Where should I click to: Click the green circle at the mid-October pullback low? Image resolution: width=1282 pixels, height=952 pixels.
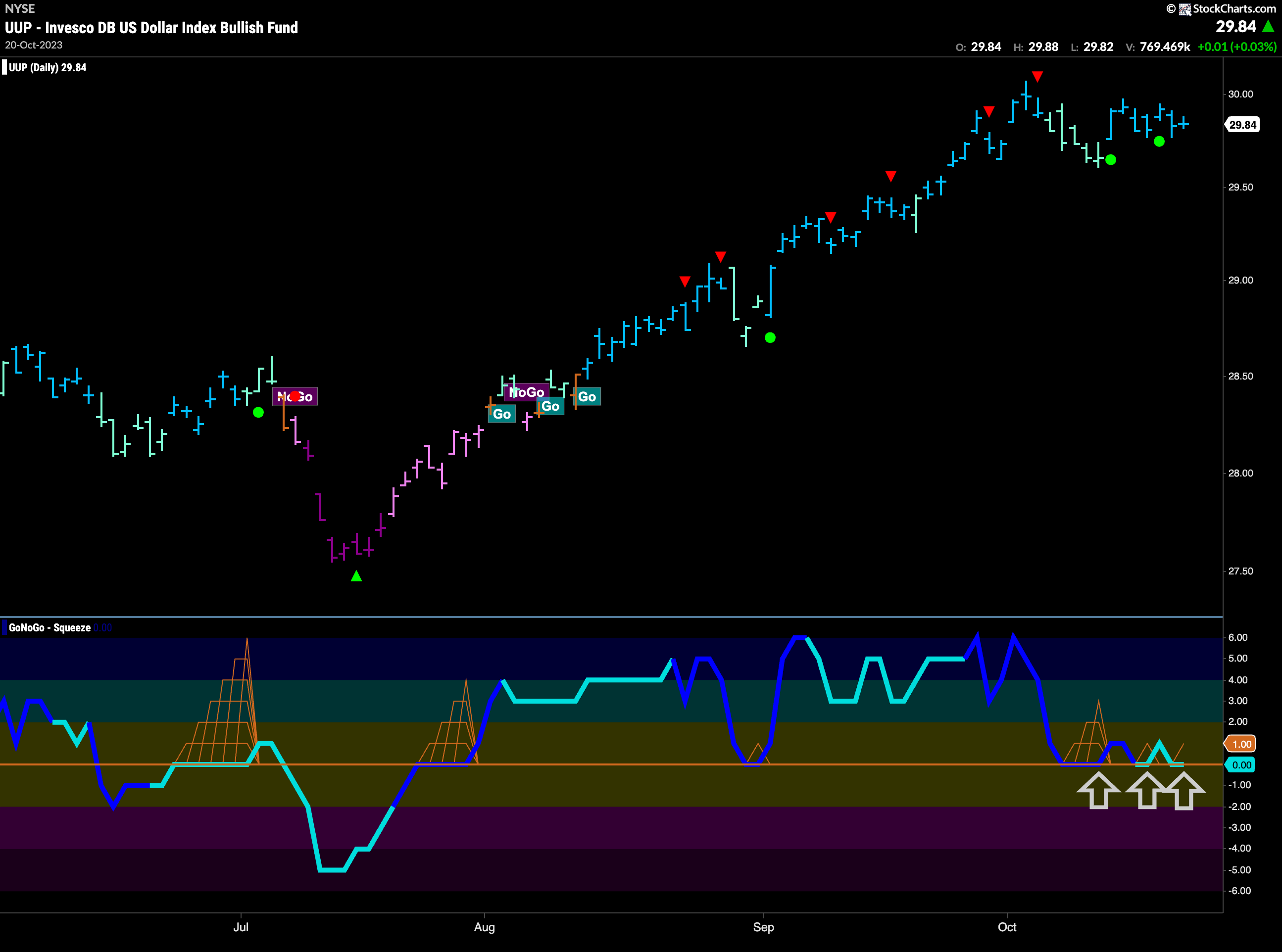[1111, 160]
